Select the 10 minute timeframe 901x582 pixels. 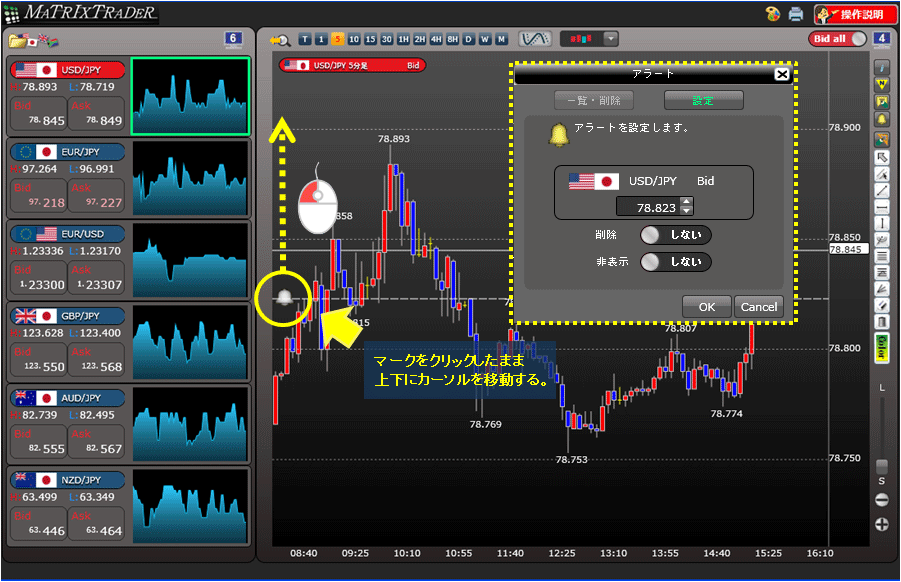point(354,39)
